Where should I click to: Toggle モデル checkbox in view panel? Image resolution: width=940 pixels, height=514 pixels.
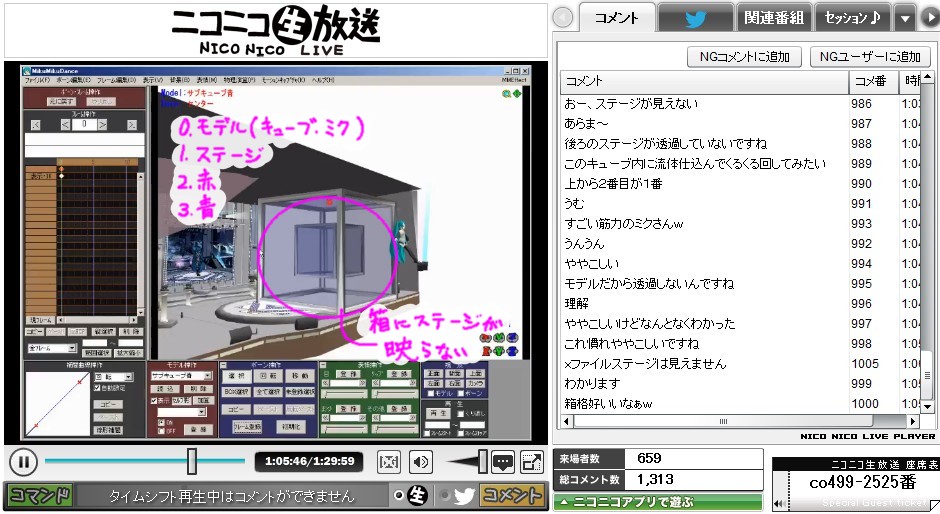coord(430,393)
